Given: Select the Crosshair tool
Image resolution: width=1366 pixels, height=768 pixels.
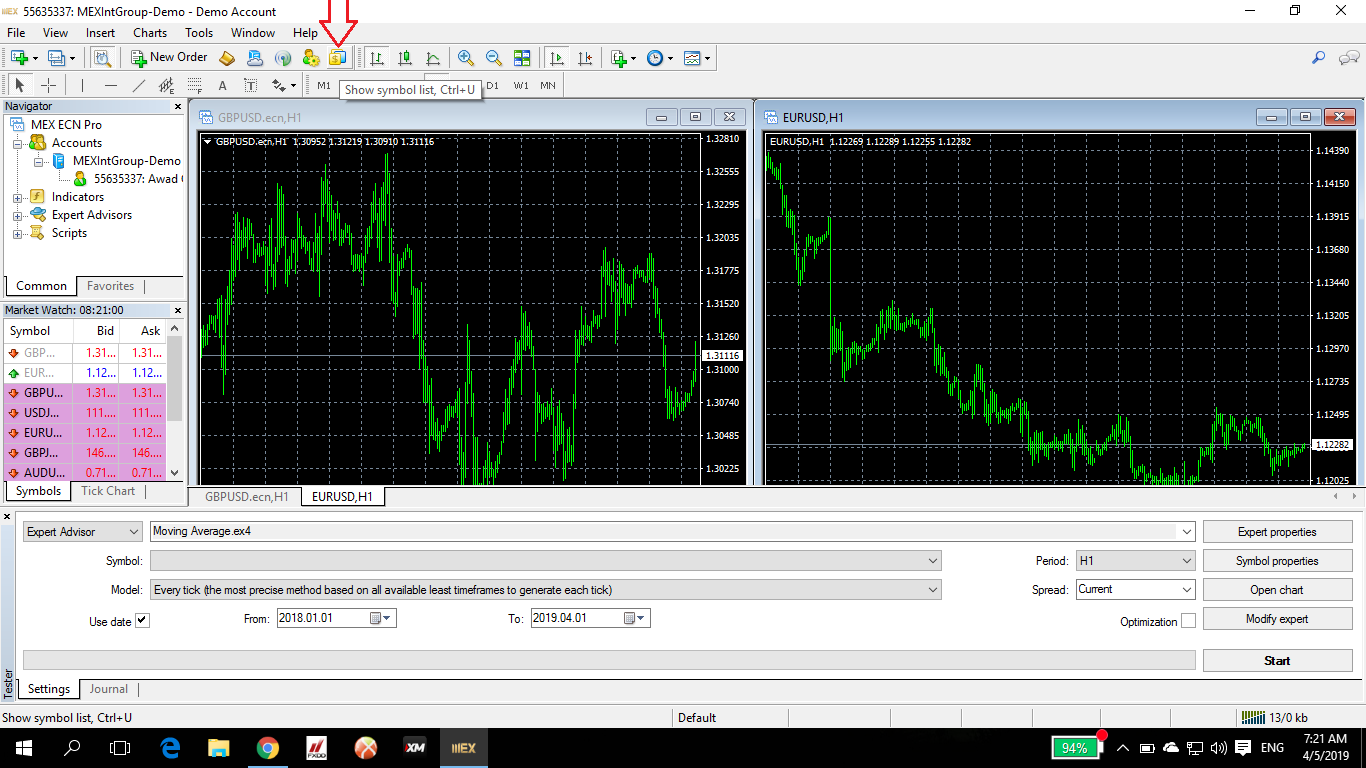Looking at the screenshot, I should [48, 85].
